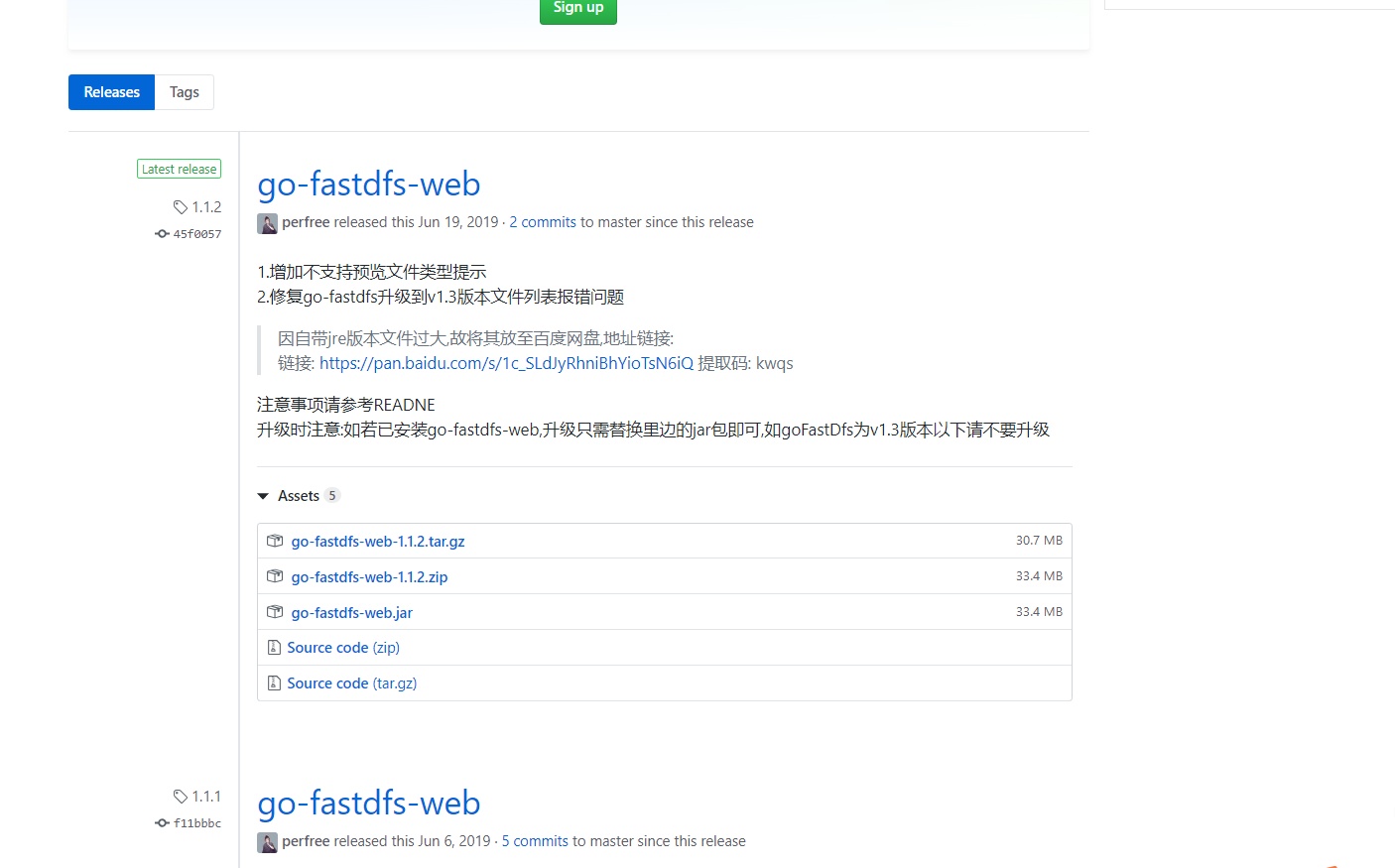Click the package icon beside go-fastdfs-web-1.1.2.zip
The height and width of the screenshot is (868, 1395).
coord(275,576)
